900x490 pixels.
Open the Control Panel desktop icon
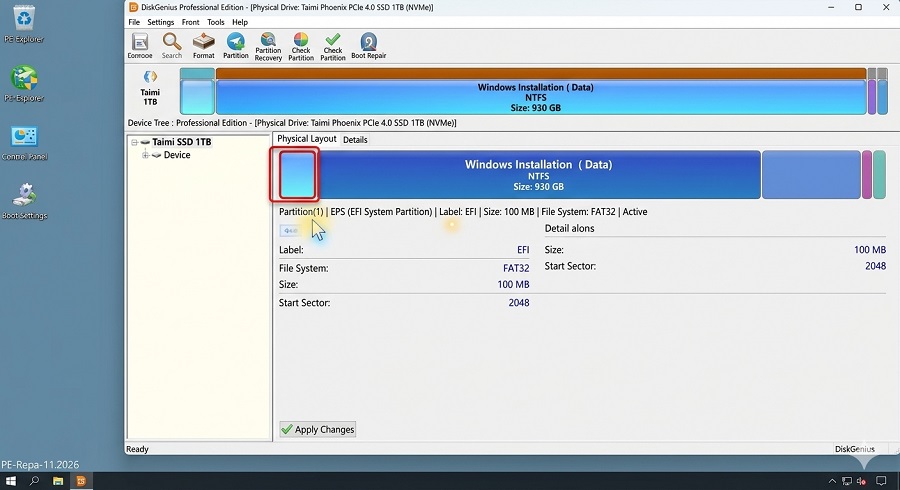click(24, 143)
